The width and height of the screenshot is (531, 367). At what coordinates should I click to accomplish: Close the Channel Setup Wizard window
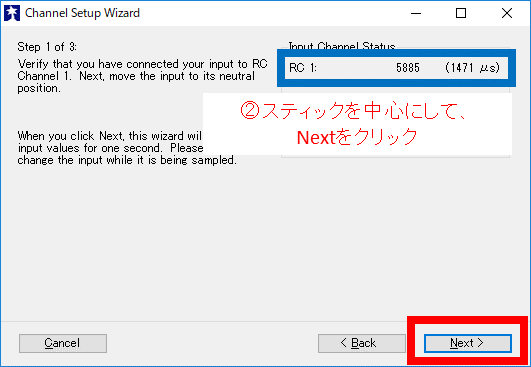507,13
